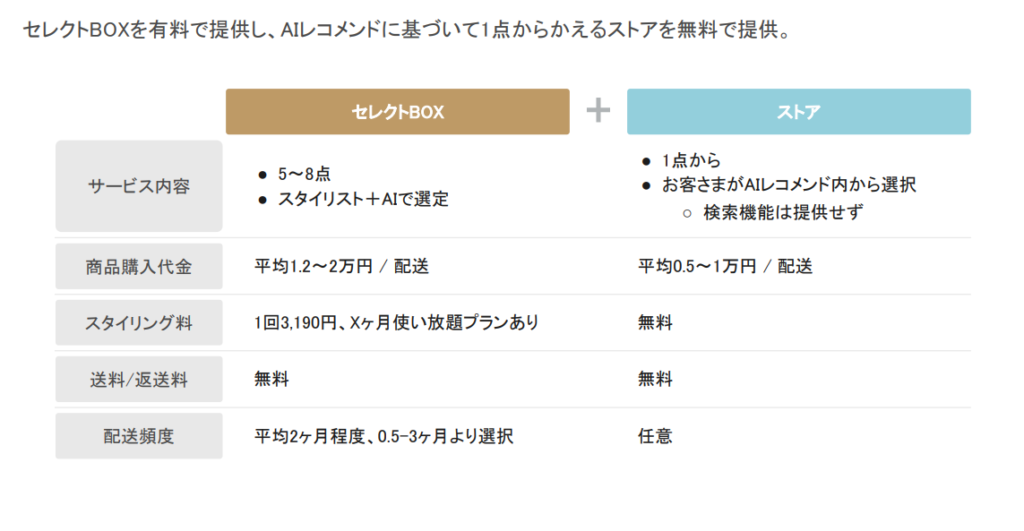Click 平均2ヶ月程度 delivery frequency cell
The image size is (1024, 531).
[384, 436]
